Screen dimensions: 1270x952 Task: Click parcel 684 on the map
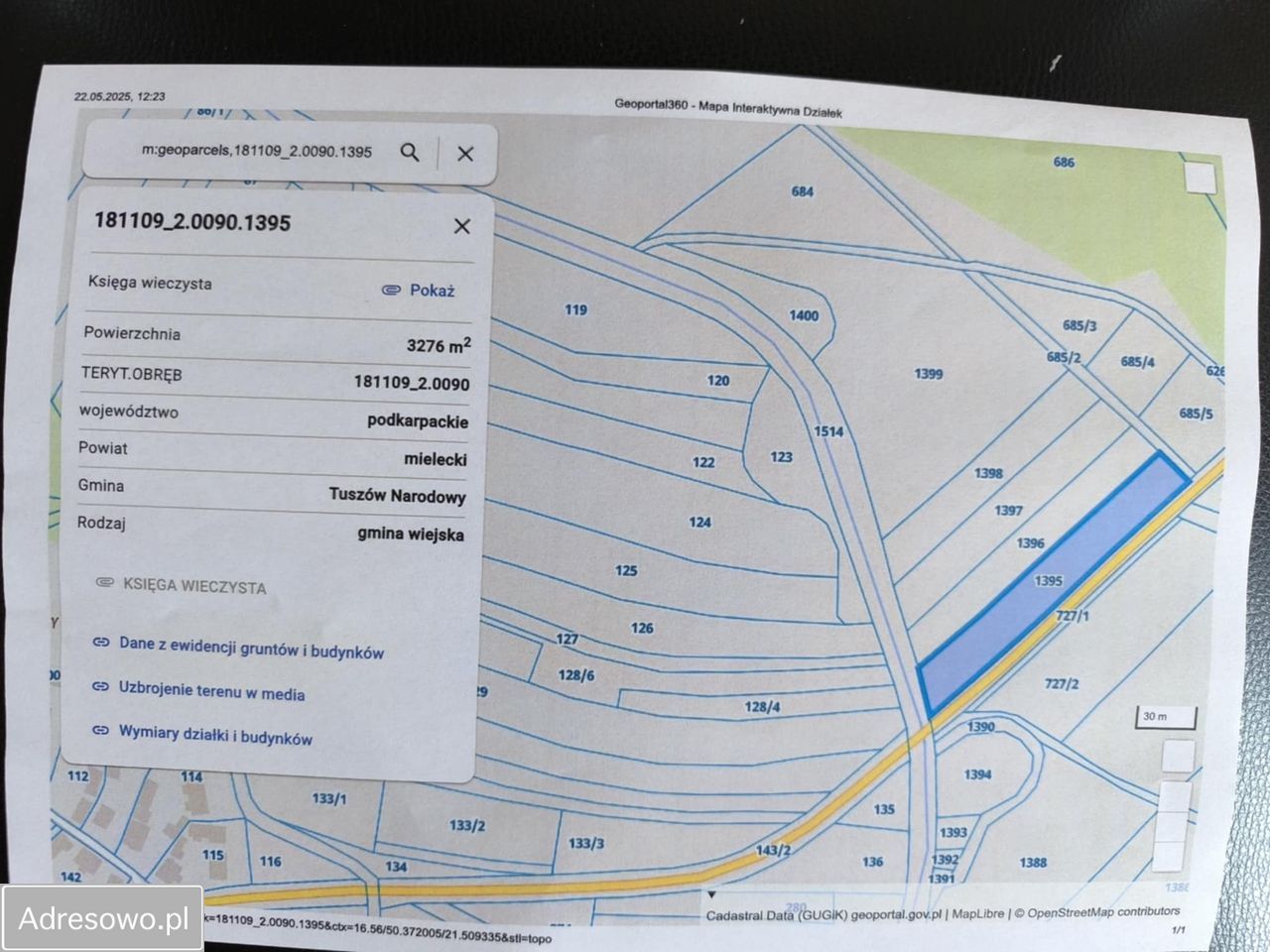pyautogui.click(x=803, y=191)
